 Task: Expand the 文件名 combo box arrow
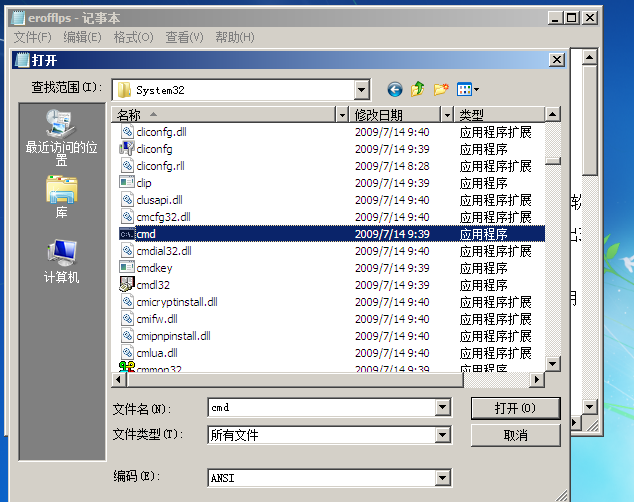pyautogui.click(x=443, y=407)
